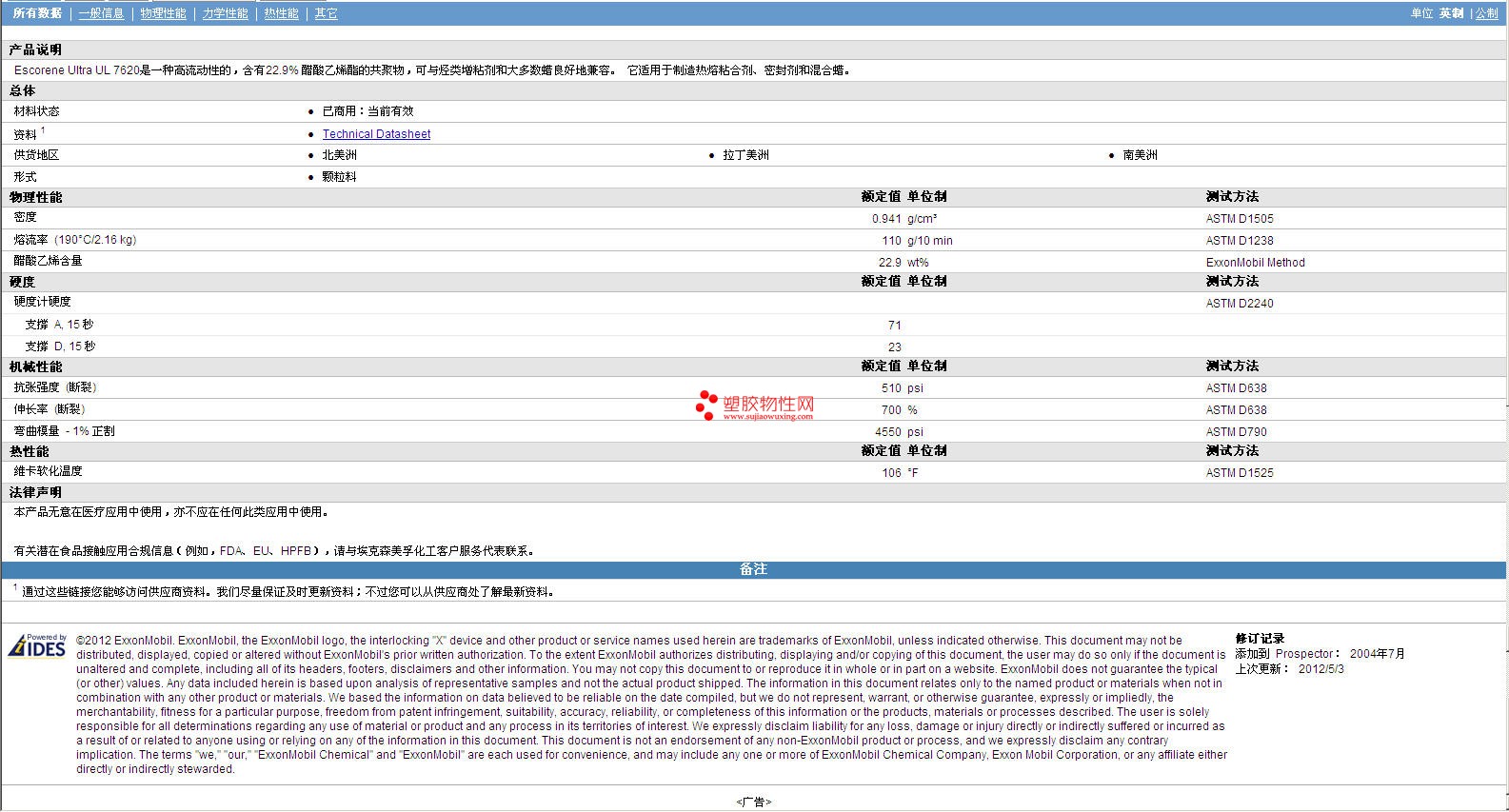Click the Shore A value 71

tap(894, 326)
